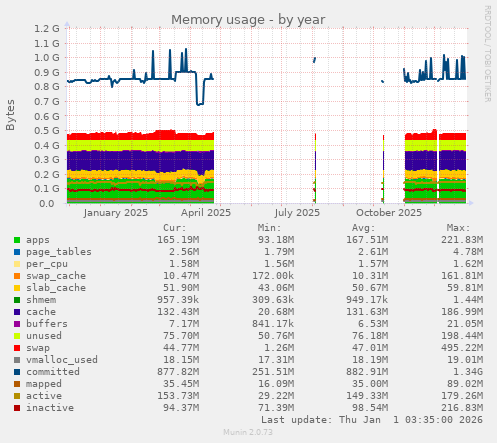
Task: Click the pale yellow per_cpu legend swatch
Action: coord(17,264)
